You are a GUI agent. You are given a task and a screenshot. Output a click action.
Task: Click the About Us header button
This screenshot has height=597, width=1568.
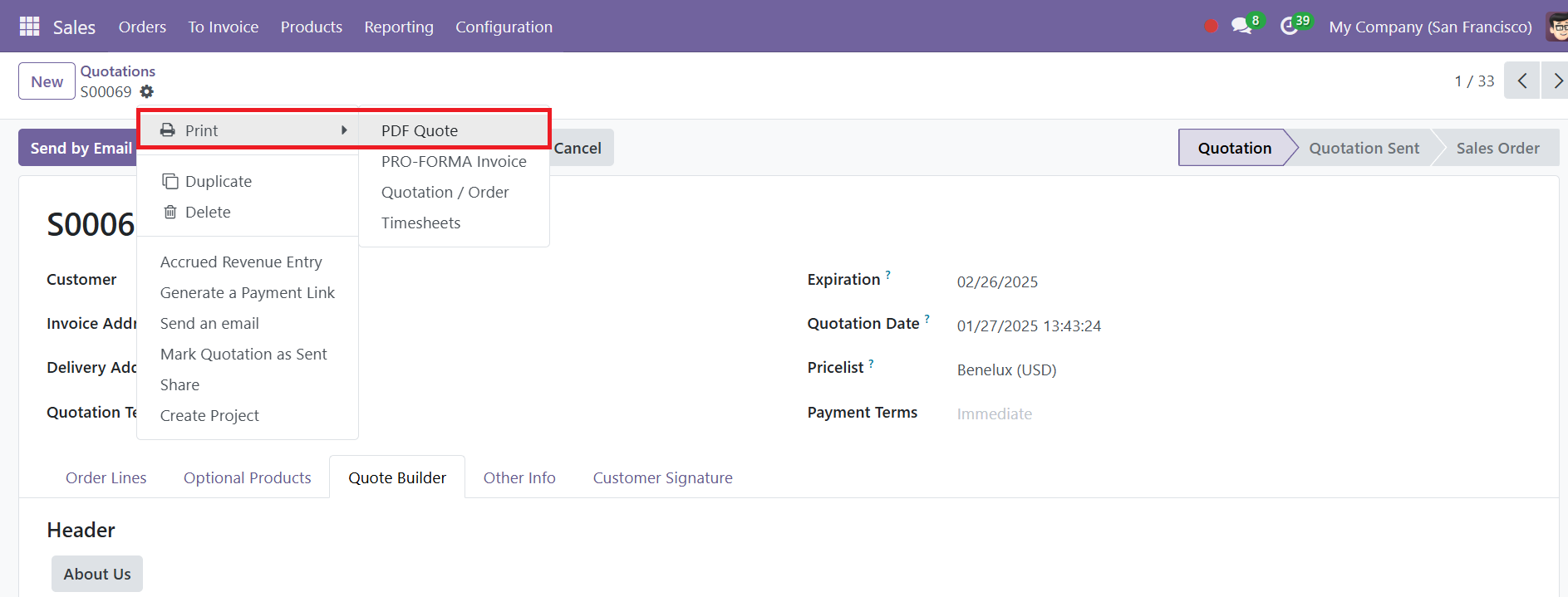(x=97, y=574)
